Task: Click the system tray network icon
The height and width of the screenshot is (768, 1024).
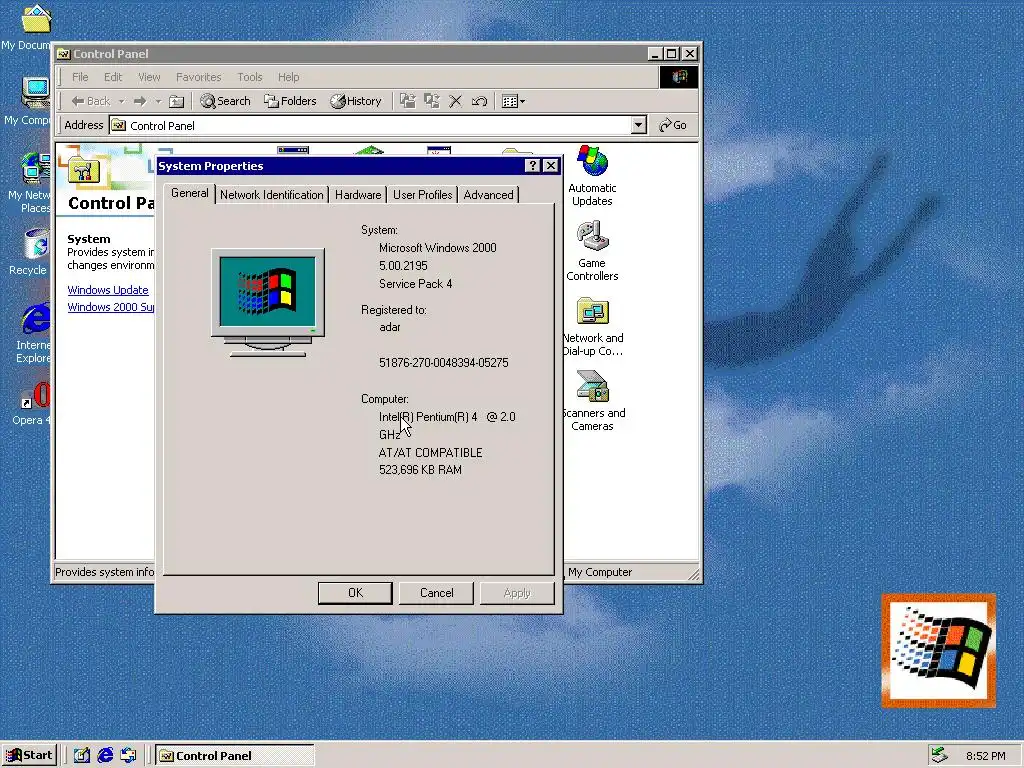Action: pyautogui.click(x=939, y=755)
